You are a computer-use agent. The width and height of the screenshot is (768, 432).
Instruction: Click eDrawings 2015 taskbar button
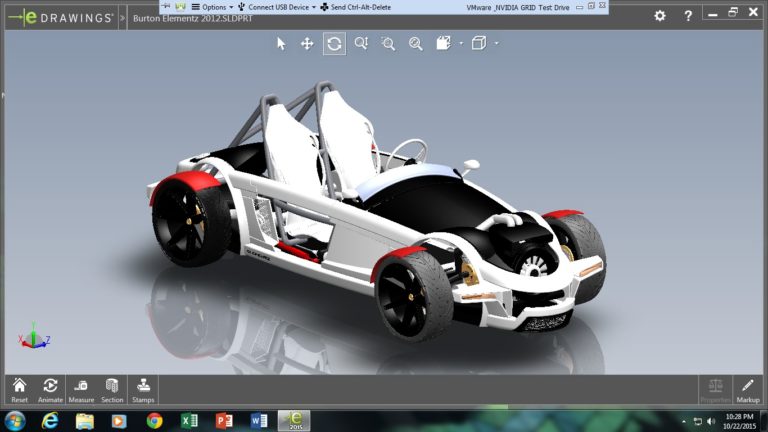[x=294, y=421]
